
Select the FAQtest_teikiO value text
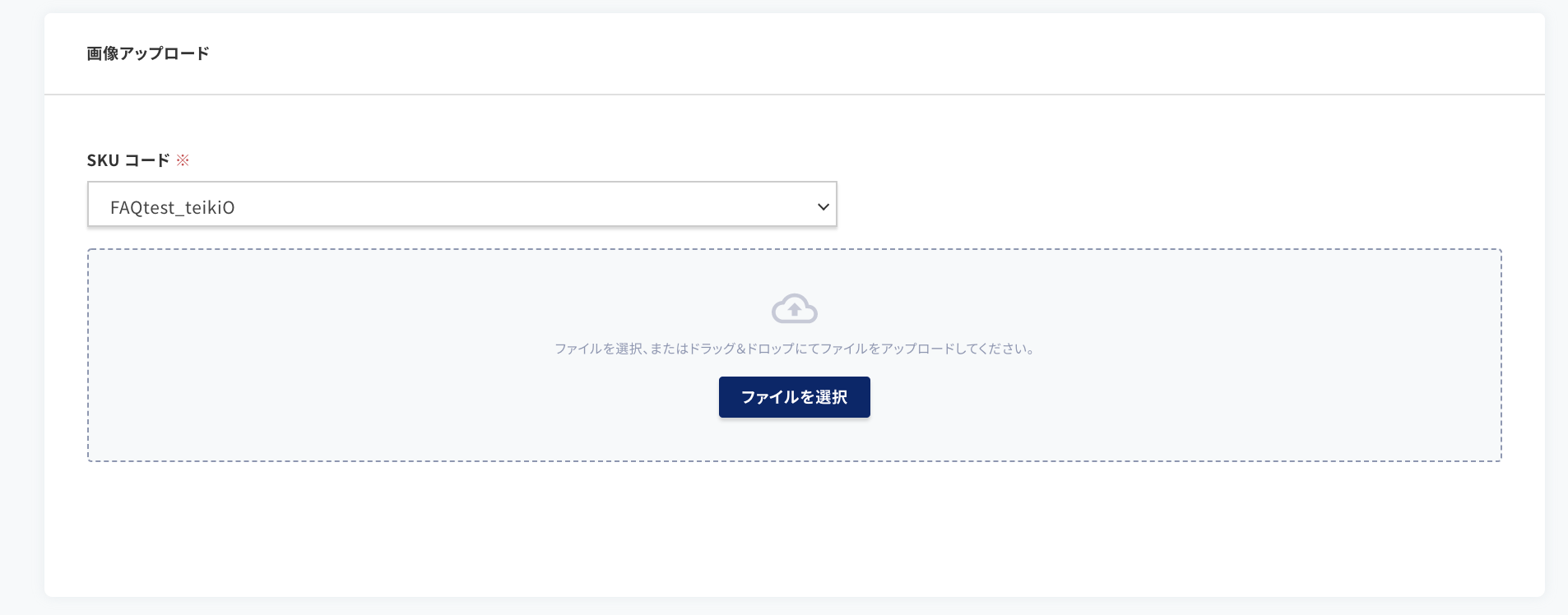(173, 207)
